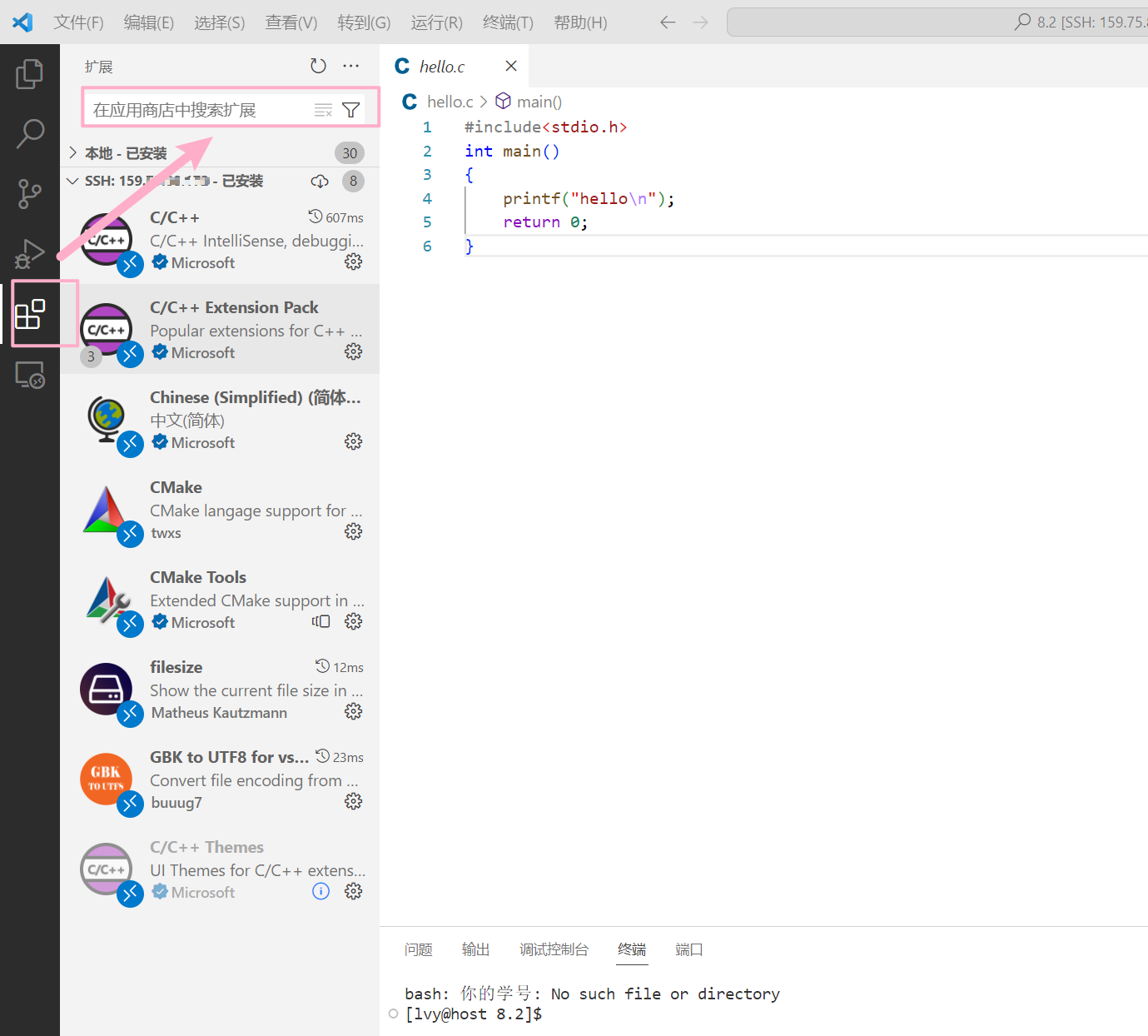Go back with the left arrow
This screenshot has height=1036, width=1148.
click(x=668, y=22)
